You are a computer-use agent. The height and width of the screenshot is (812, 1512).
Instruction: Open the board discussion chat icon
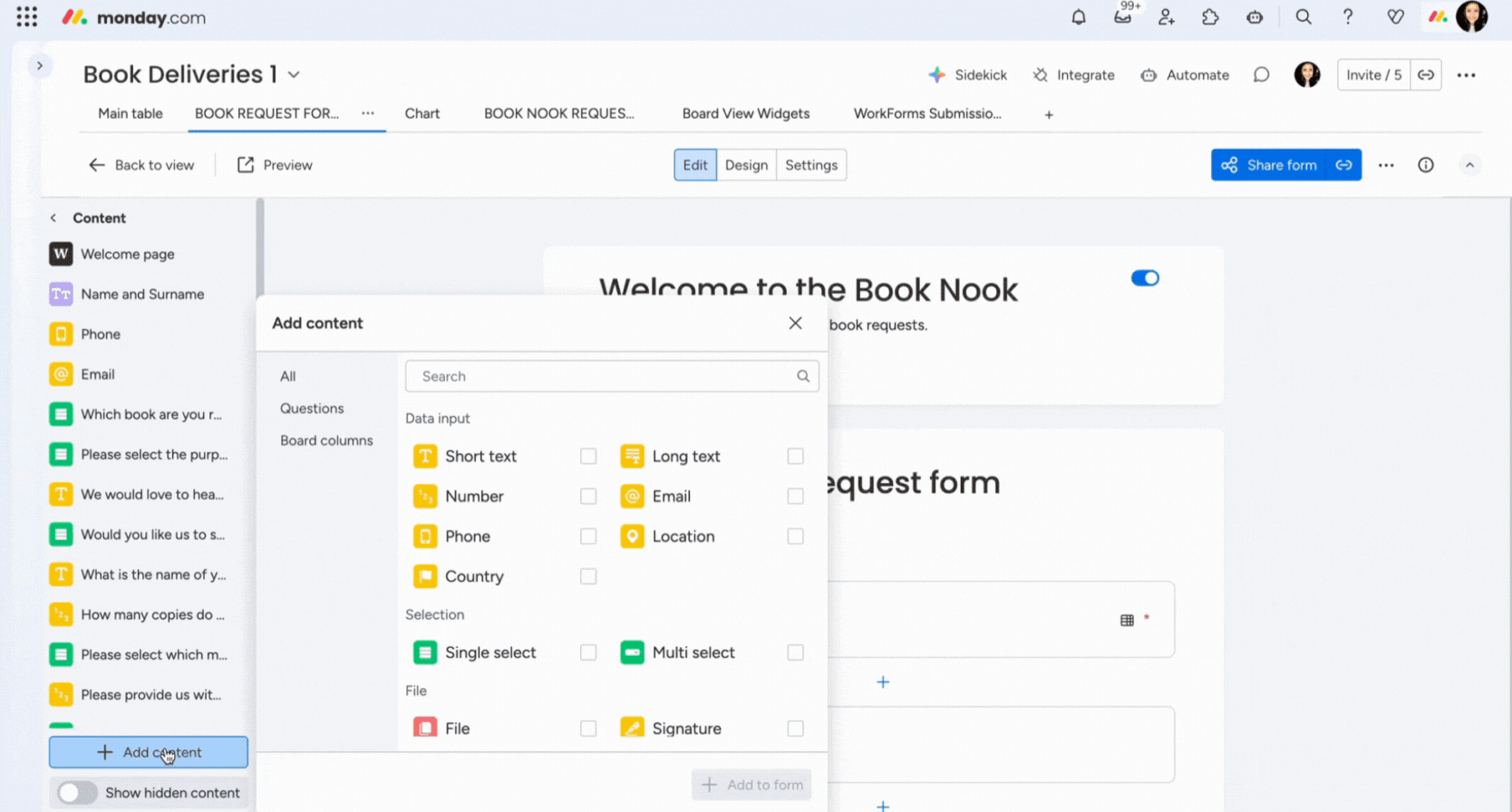[x=1261, y=75]
